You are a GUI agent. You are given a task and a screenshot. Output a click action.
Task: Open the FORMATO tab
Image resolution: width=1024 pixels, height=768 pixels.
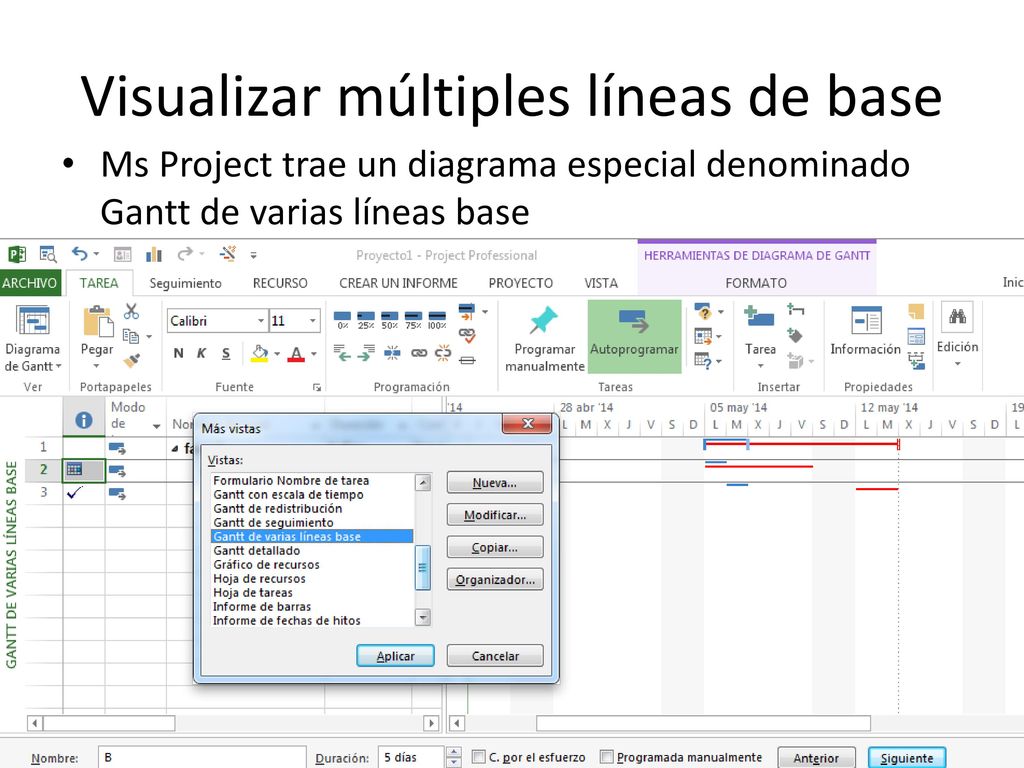(x=756, y=283)
